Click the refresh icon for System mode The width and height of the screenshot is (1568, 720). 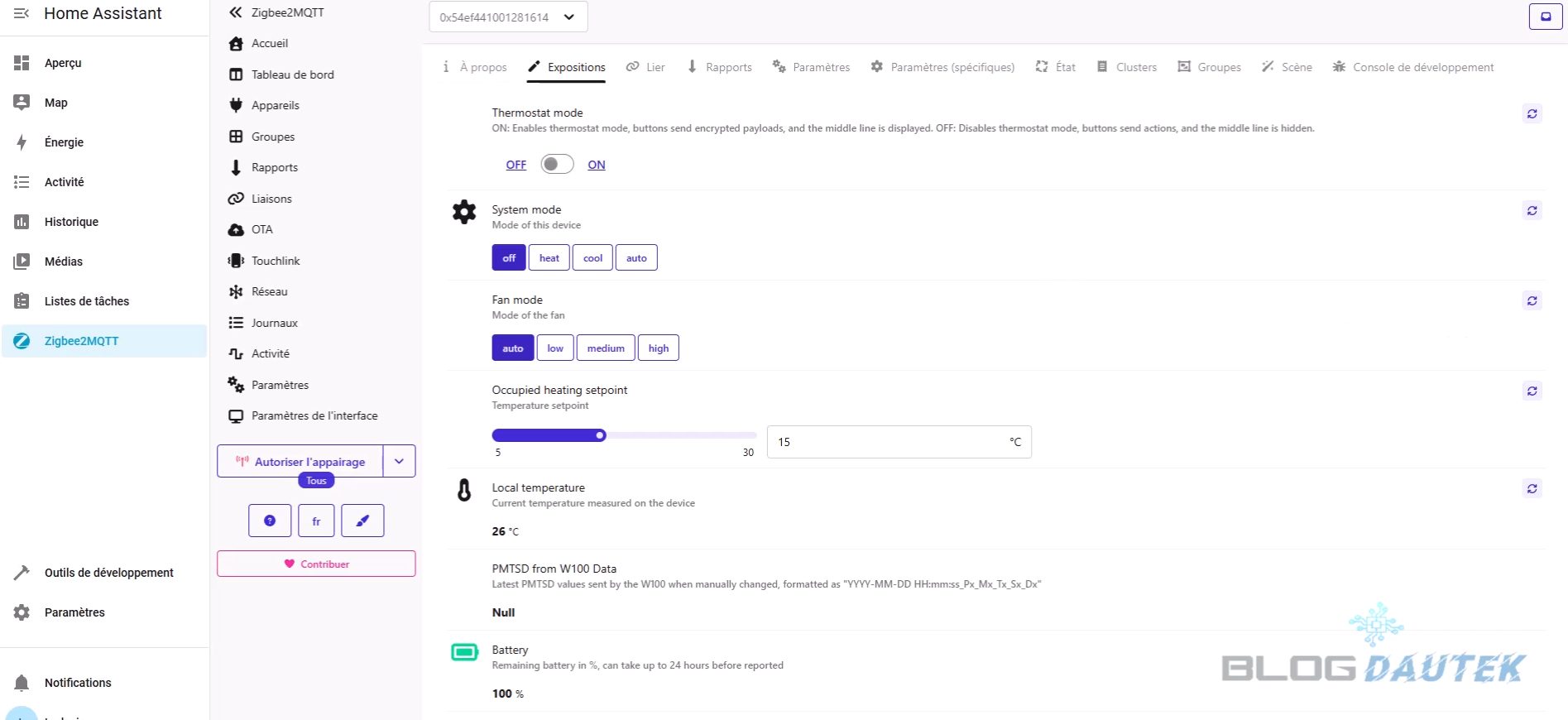tap(1532, 211)
